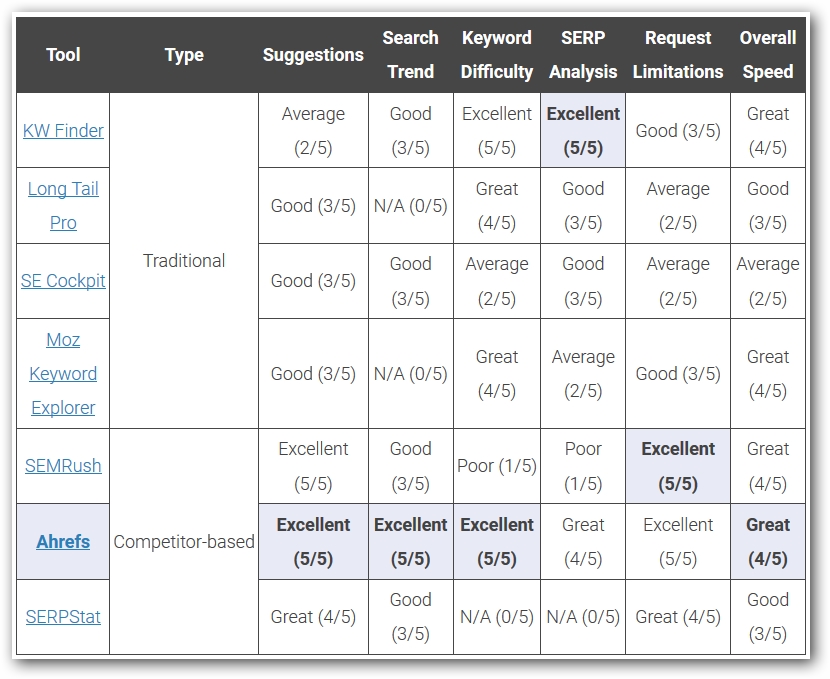
Task: Open the SERPStat link
Action: pos(63,617)
